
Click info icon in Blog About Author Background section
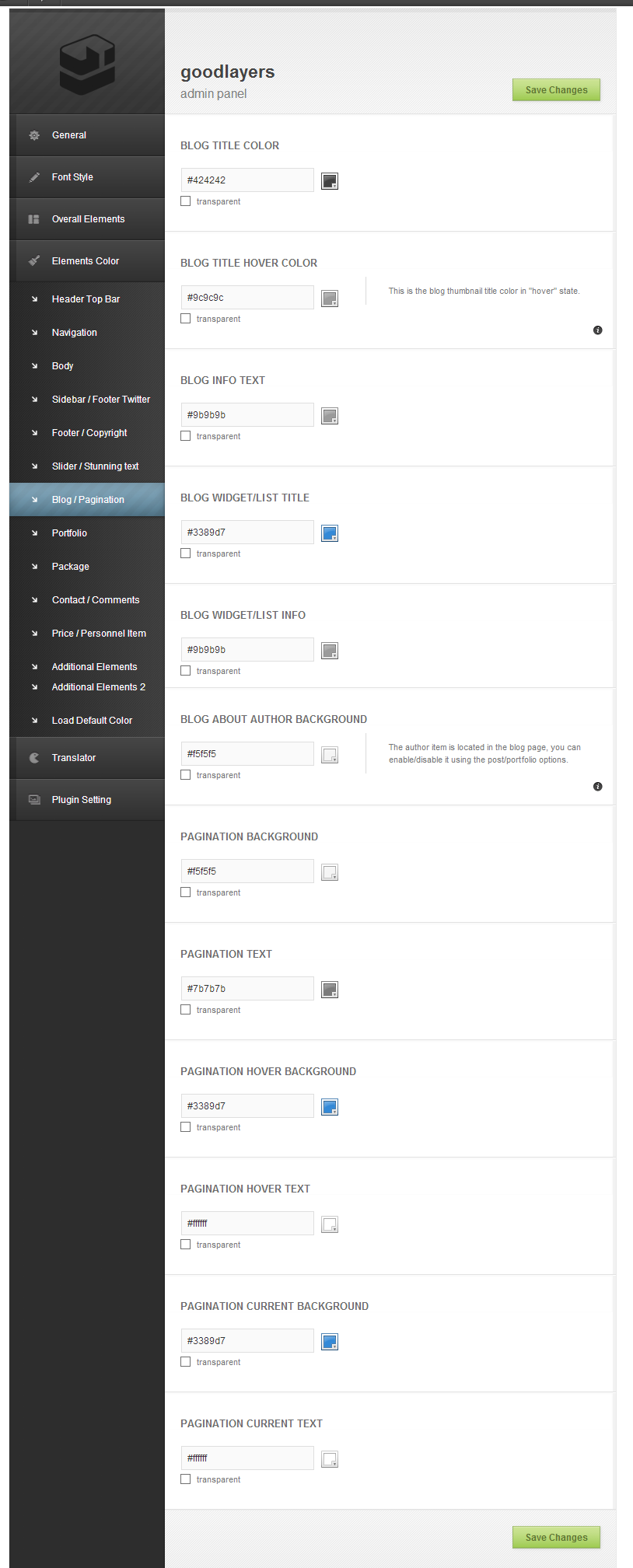(597, 787)
